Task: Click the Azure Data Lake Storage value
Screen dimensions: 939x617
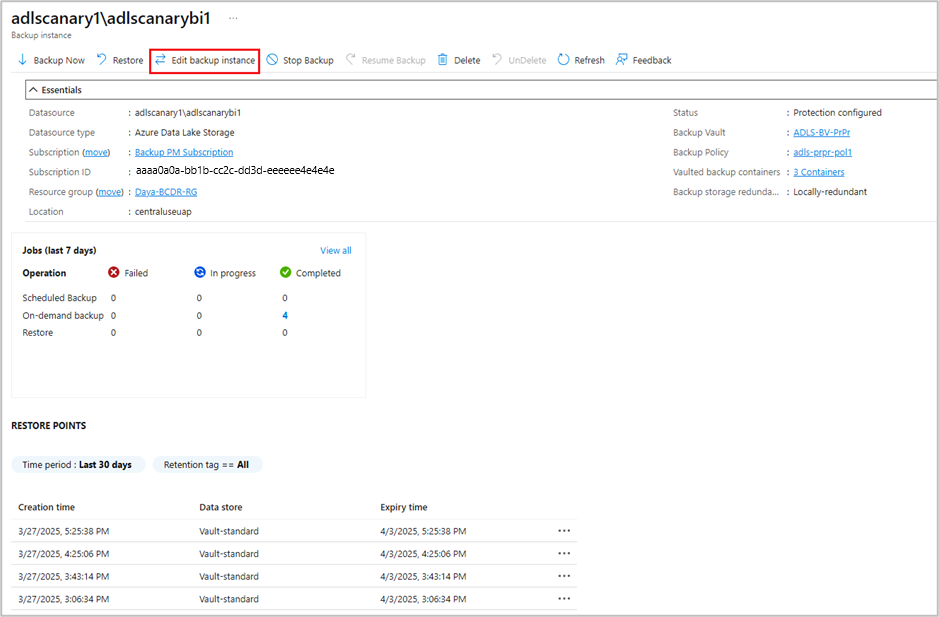Action: [x=184, y=132]
